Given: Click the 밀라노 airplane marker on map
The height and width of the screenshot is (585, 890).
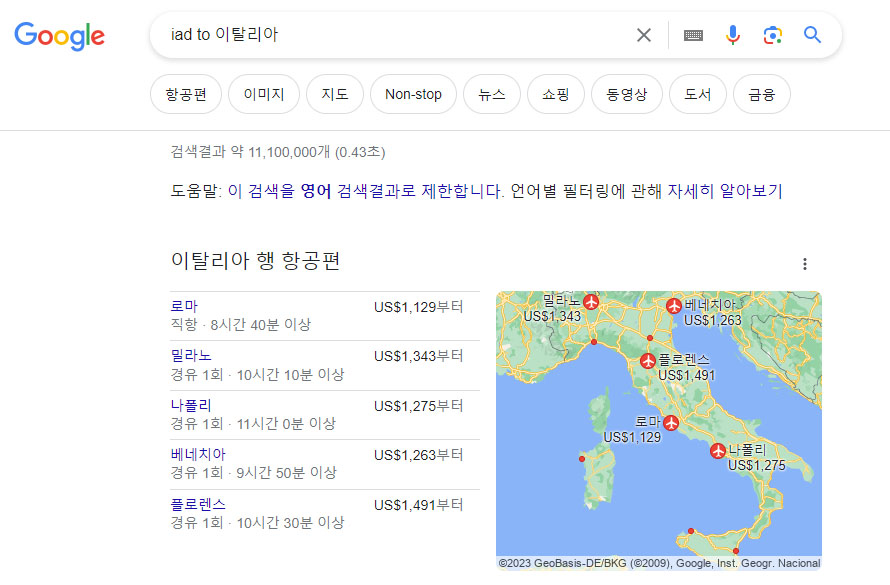Looking at the screenshot, I should [x=591, y=301].
